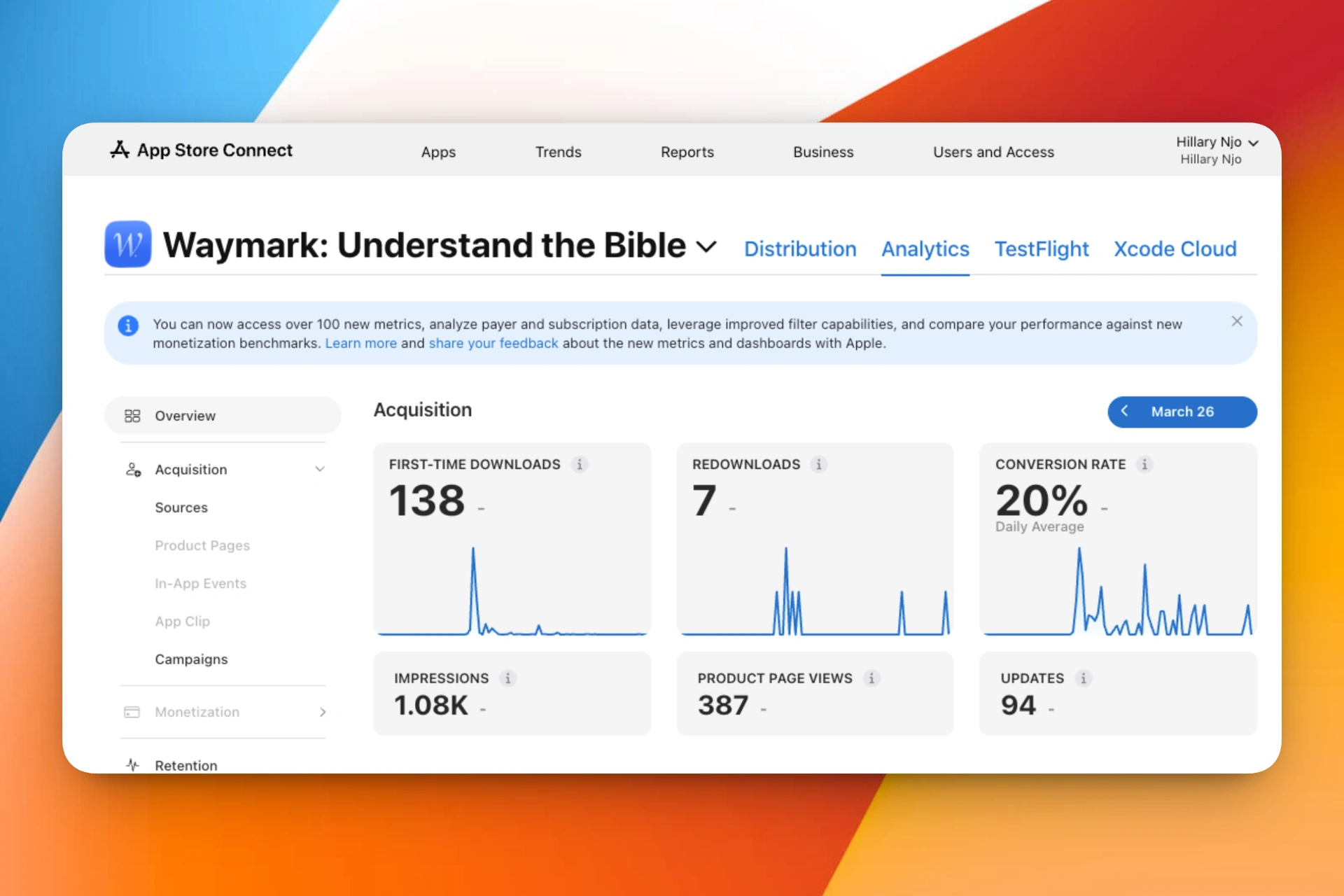This screenshot has height=896, width=1344.
Task: Go to previous date with March 26 arrow
Action: [x=1124, y=412]
